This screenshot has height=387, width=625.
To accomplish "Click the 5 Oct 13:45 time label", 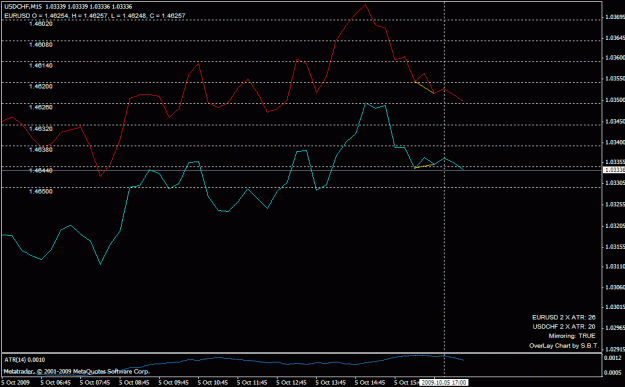I will pyautogui.click(x=331, y=383).
